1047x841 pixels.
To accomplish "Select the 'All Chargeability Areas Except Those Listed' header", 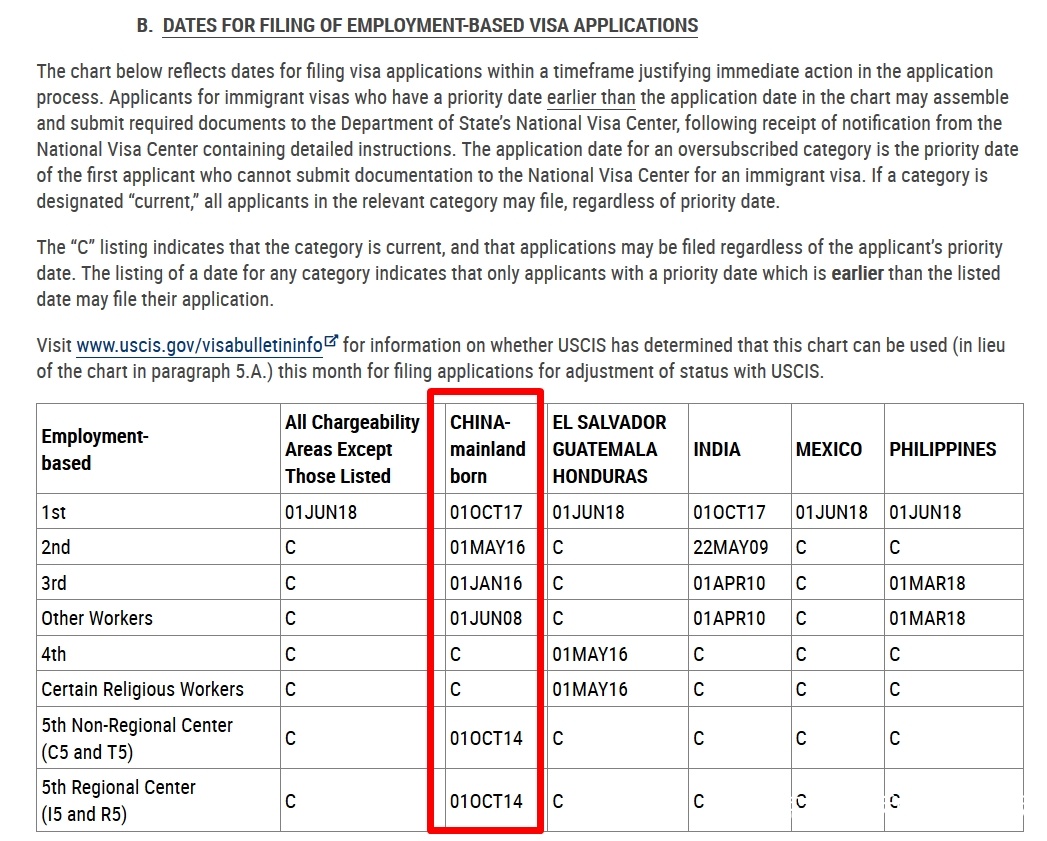I will tap(352, 449).
